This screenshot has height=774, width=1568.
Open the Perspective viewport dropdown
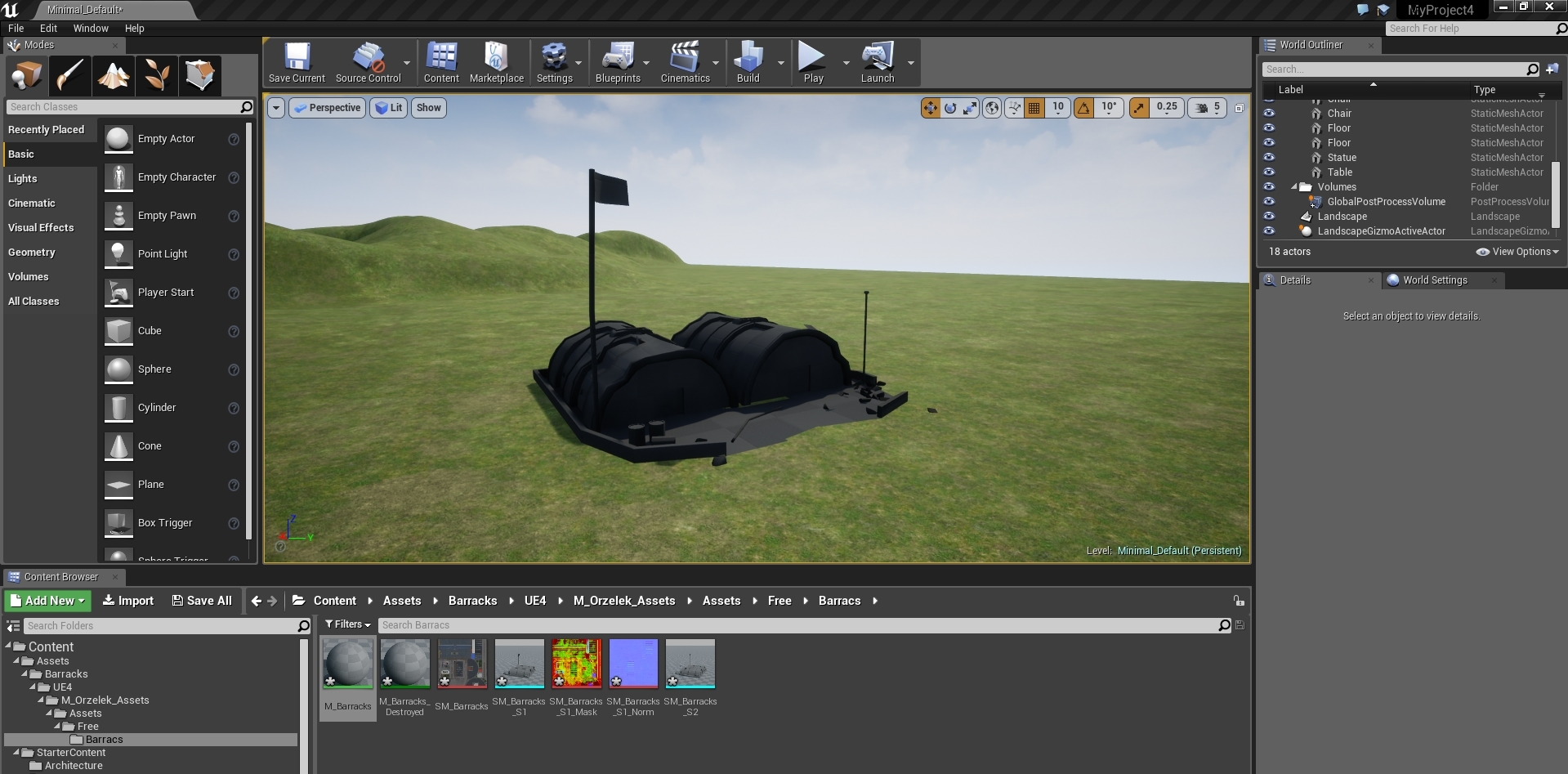327,107
